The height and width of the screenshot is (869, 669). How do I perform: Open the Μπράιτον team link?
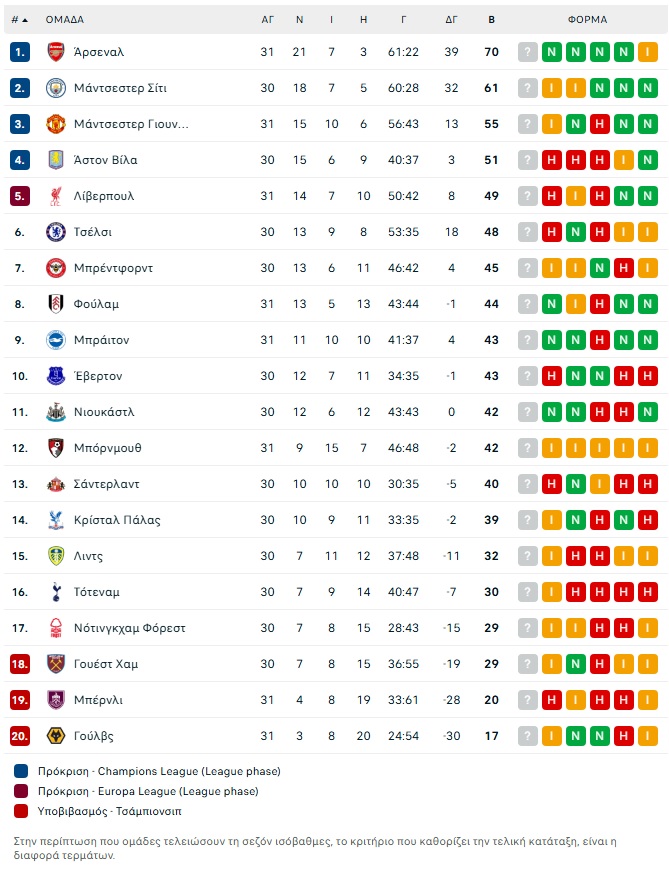101,340
